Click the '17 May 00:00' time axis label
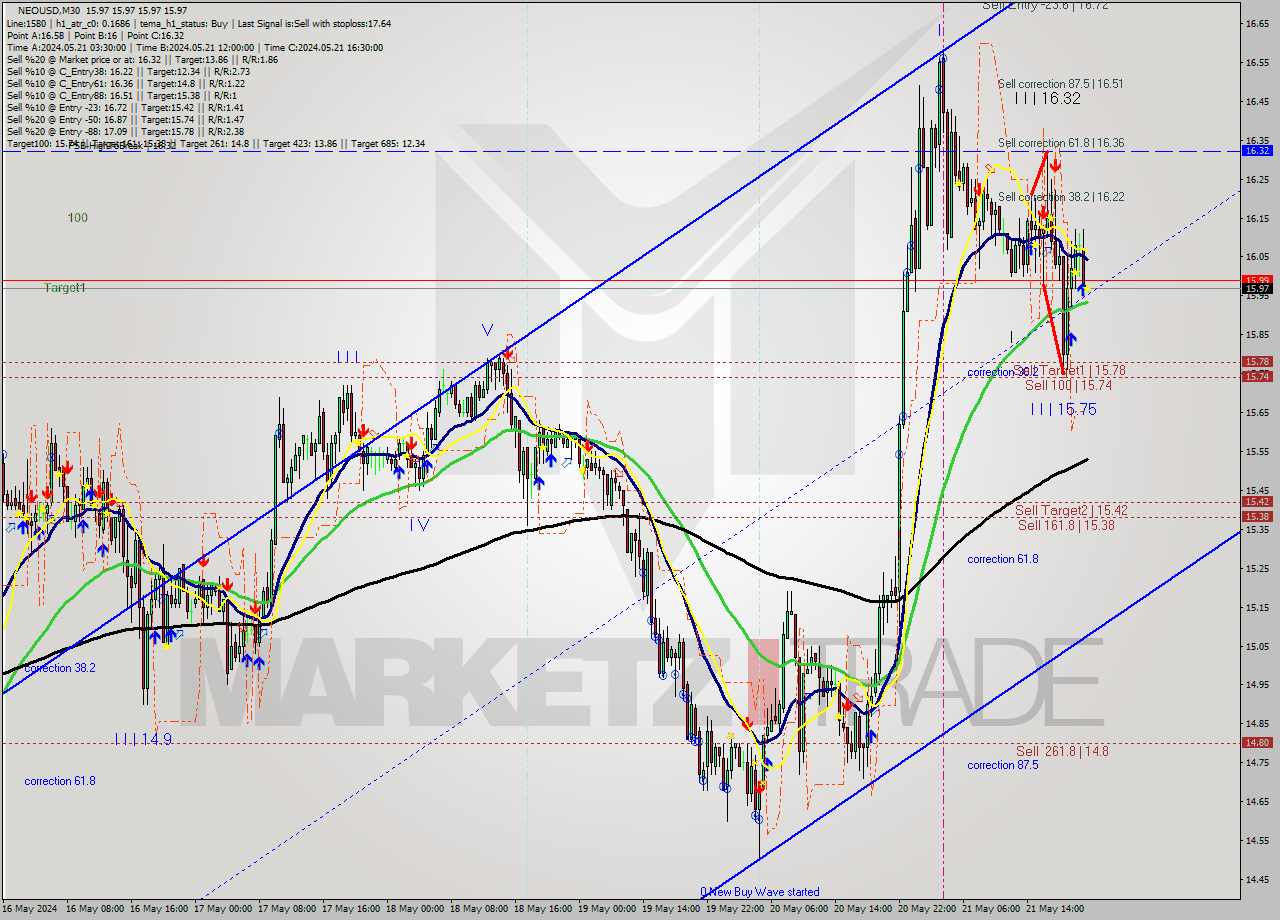 (x=223, y=909)
